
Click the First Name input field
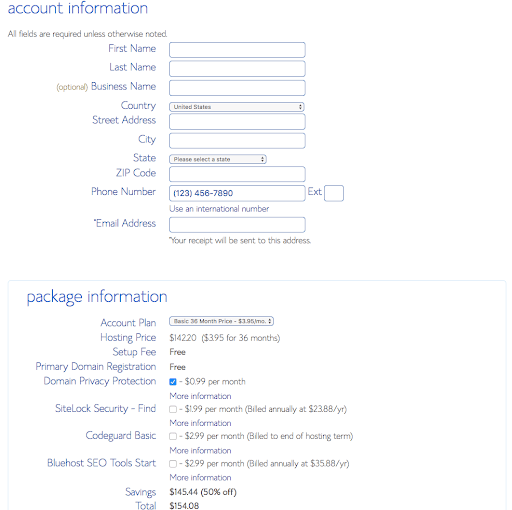[x=237, y=50]
